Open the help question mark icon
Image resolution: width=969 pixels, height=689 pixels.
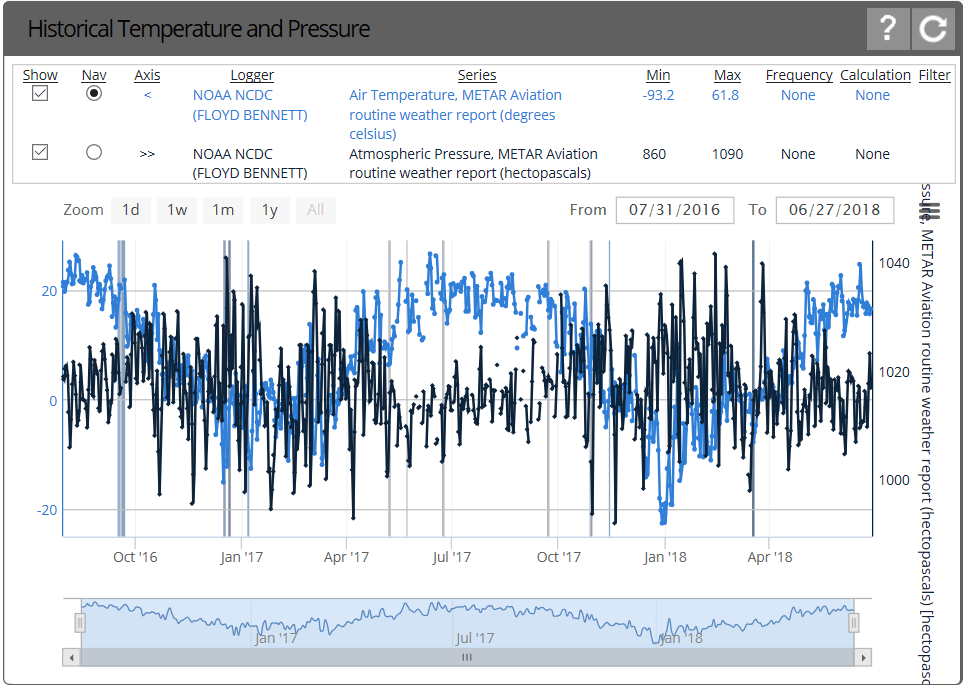887,28
